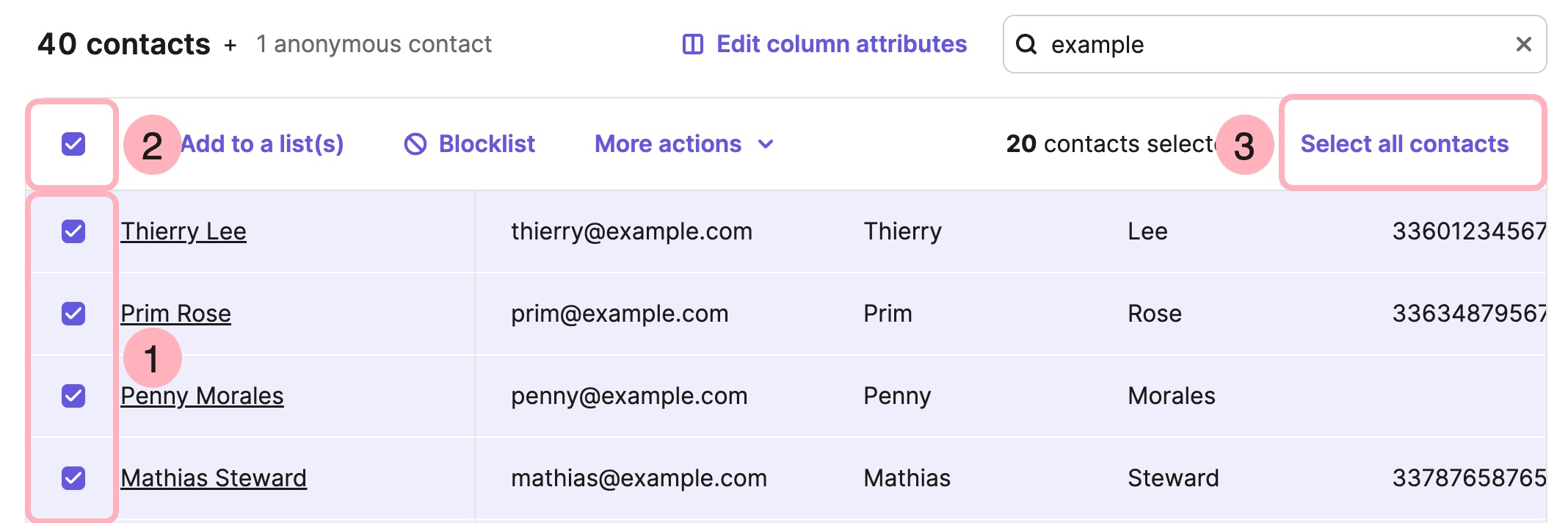Click the Blocklist action
The height and width of the screenshot is (523, 1568).
coord(487,144)
